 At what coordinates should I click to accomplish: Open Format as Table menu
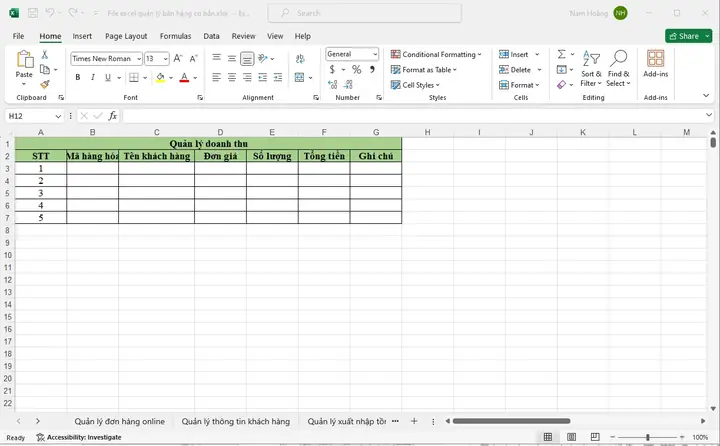click(423, 70)
